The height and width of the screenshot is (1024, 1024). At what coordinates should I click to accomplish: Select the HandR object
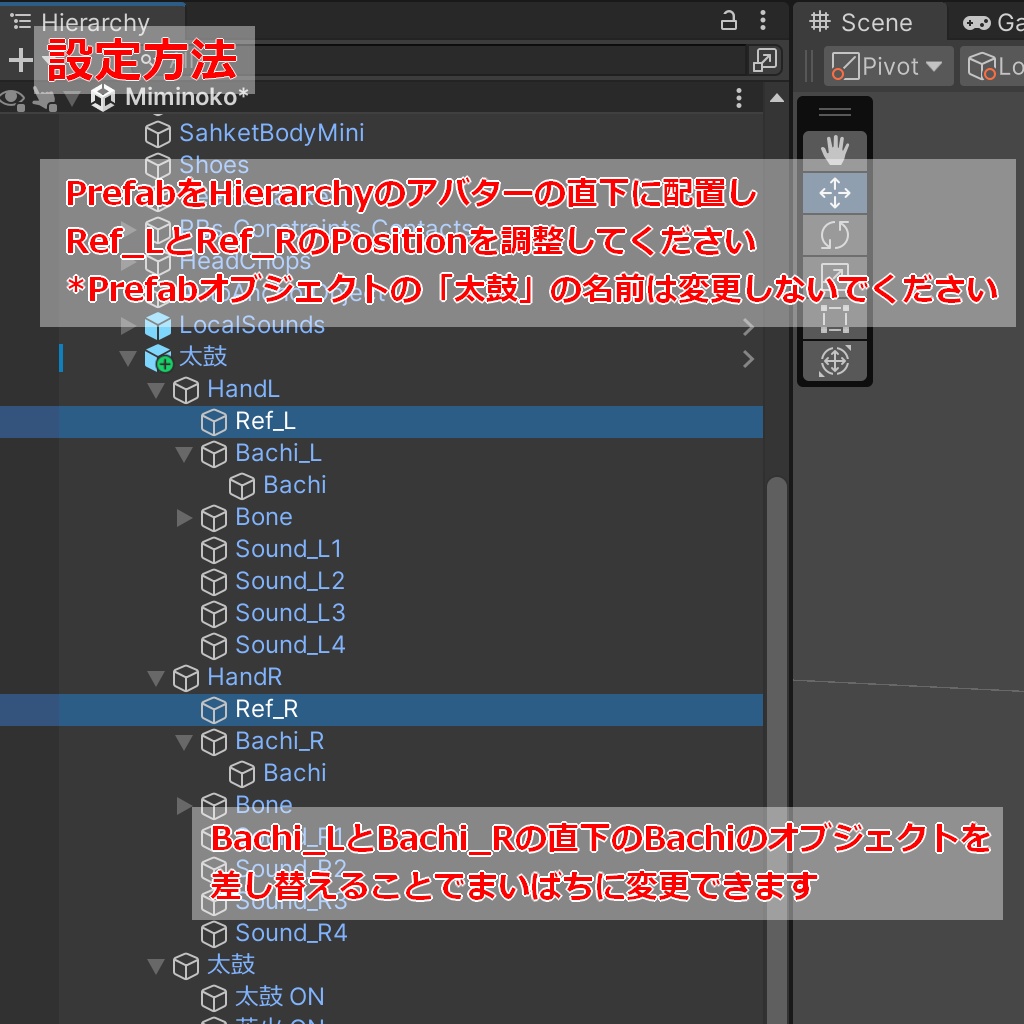point(244,677)
